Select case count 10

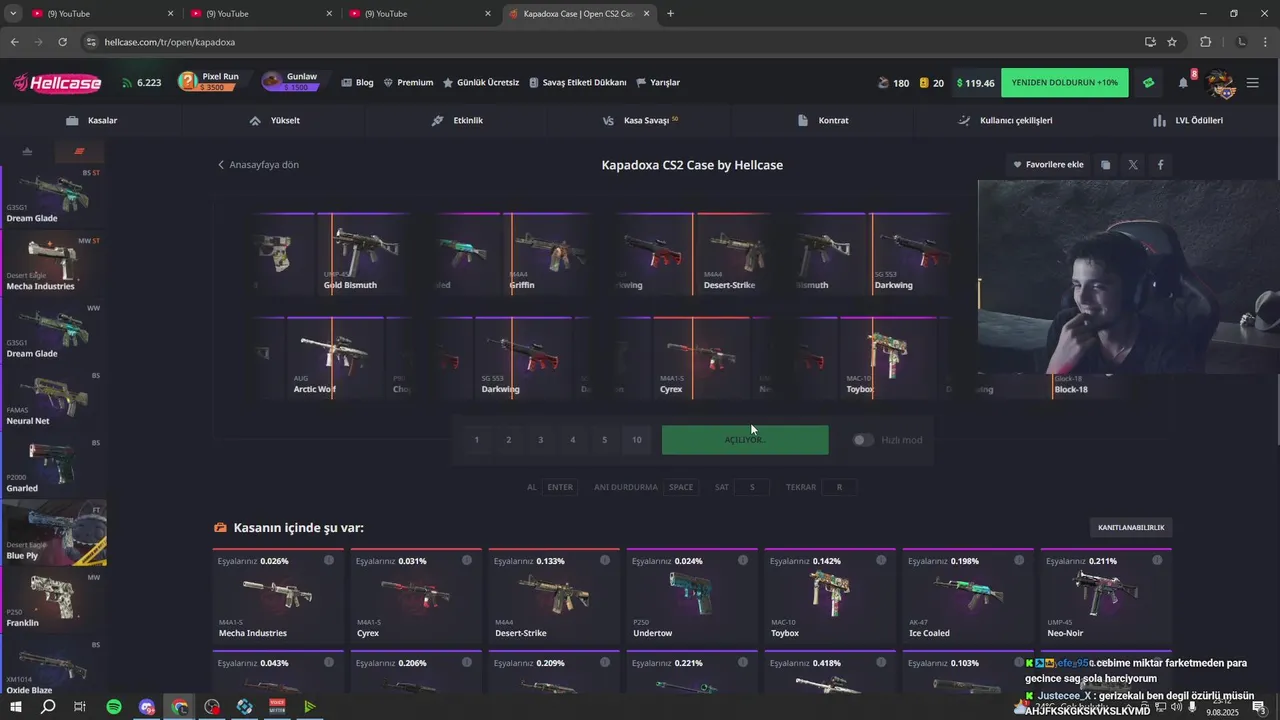click(637, 440)
